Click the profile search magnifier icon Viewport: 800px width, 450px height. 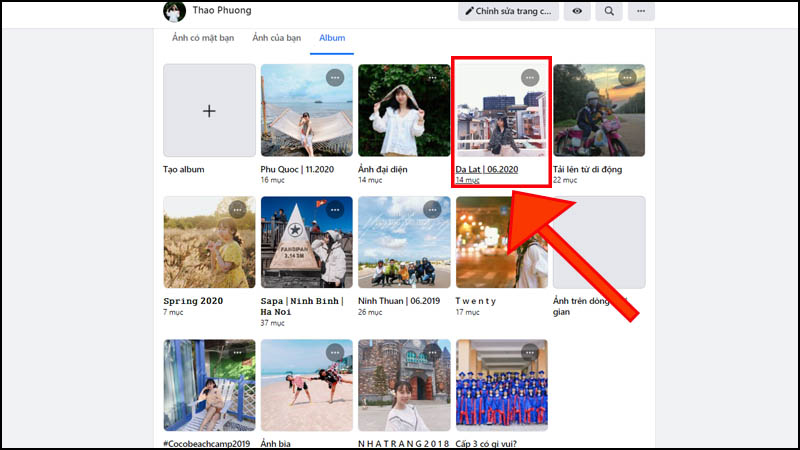[609, 11]
